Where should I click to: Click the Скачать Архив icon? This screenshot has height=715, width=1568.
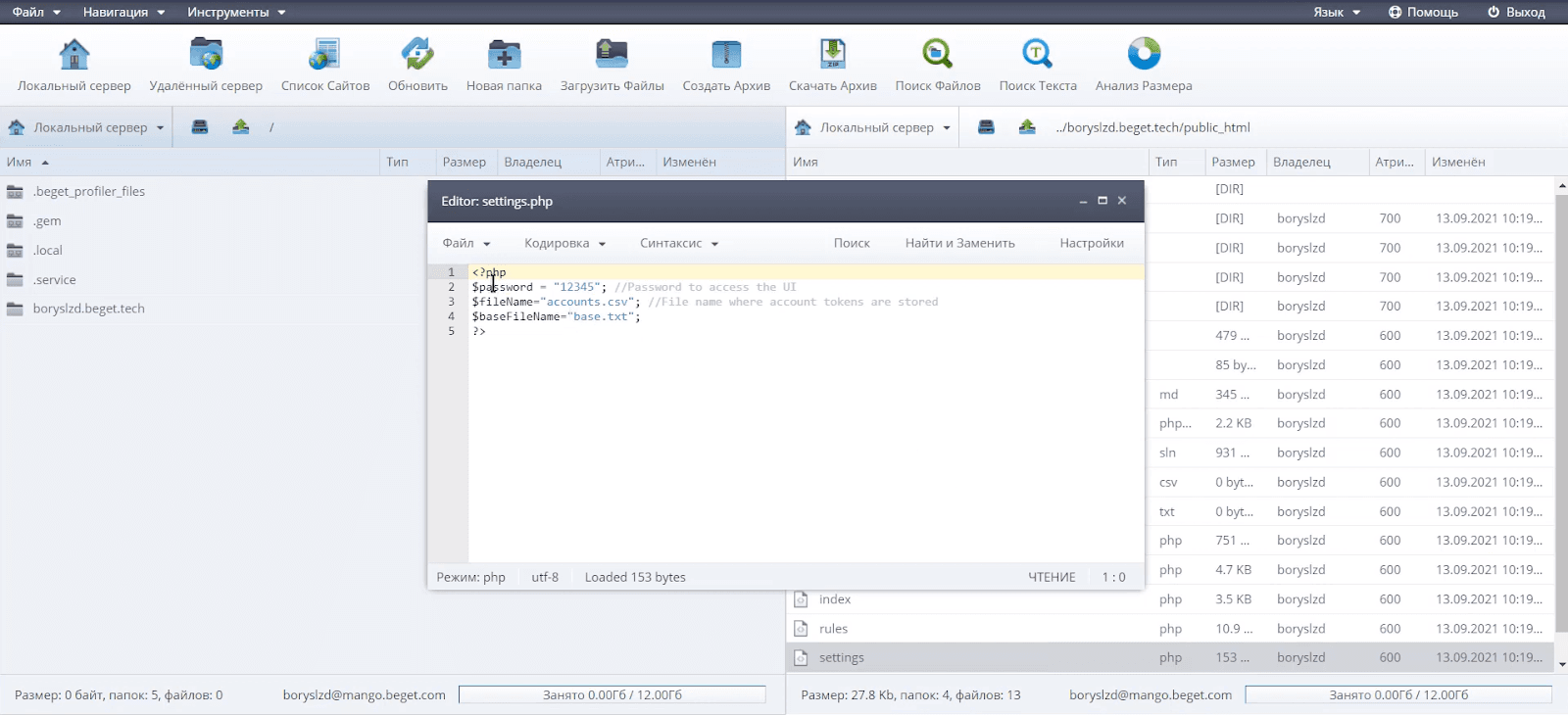(833, 54)
